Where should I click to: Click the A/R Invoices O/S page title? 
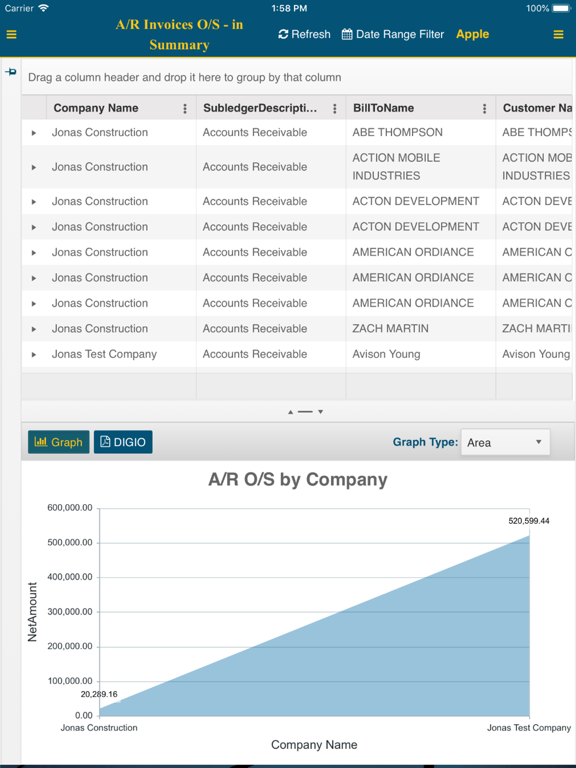click(179, 34)
